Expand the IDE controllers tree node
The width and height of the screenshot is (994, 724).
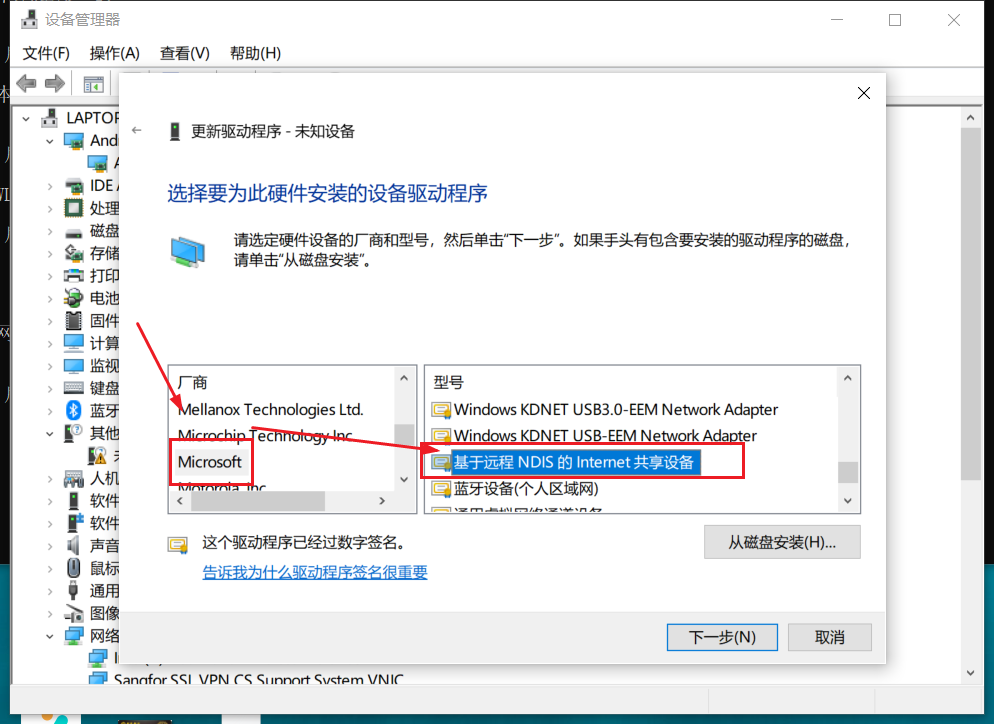(x=50, y=186)
